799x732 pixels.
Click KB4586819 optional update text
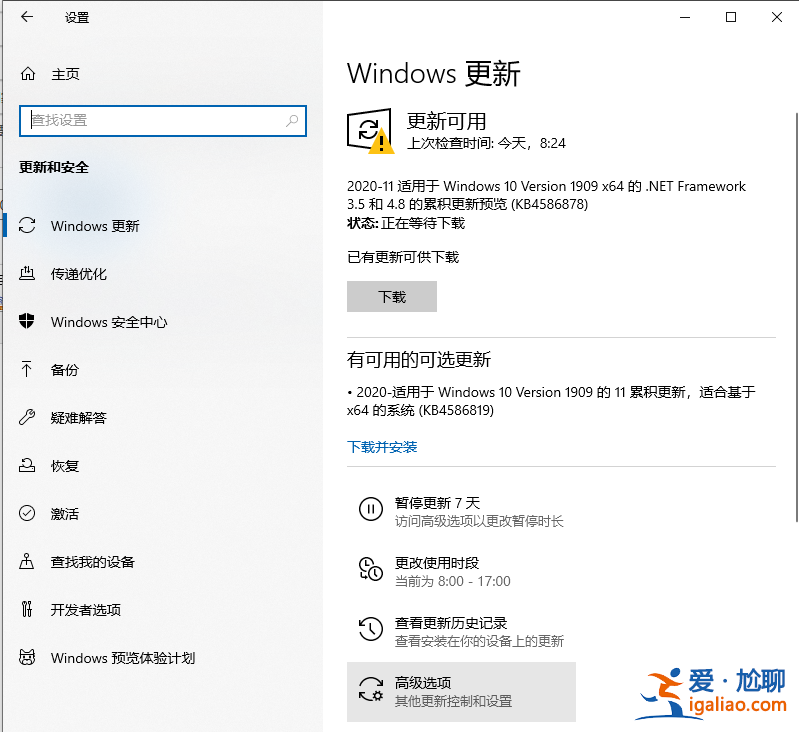(551, 401)
